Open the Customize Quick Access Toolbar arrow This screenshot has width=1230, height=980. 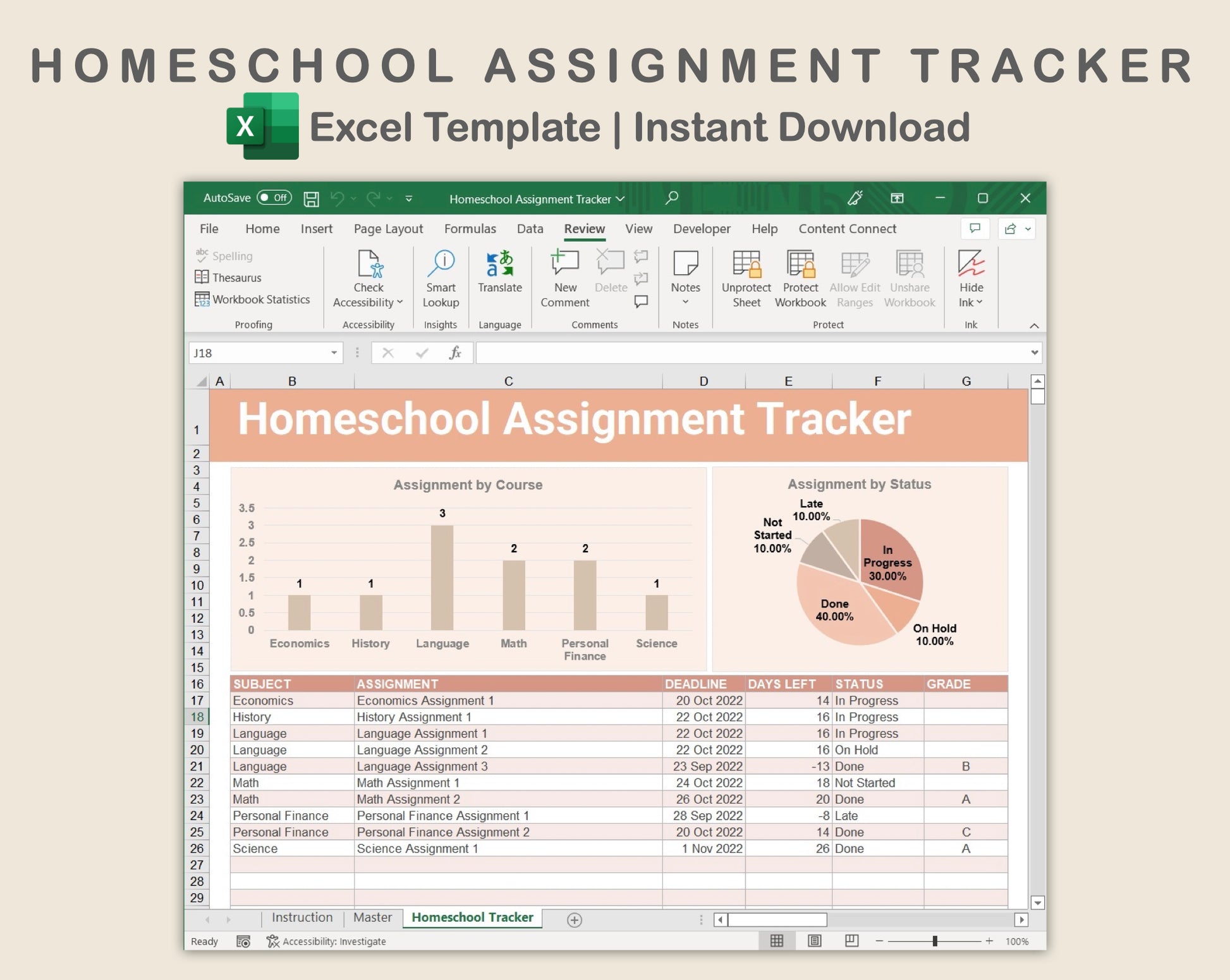(x=409, y=199)
